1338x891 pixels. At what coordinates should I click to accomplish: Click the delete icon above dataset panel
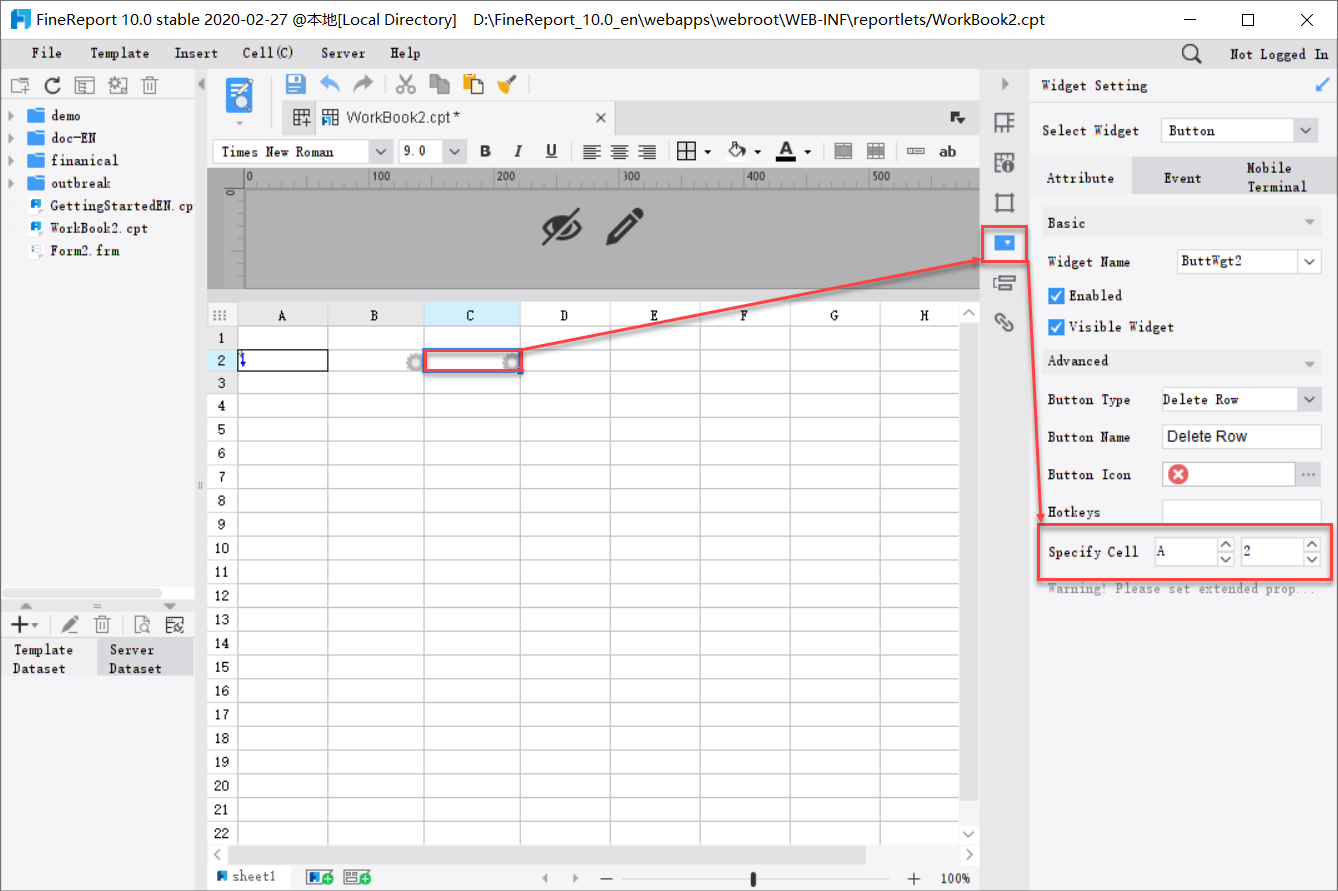pos(102,624)
